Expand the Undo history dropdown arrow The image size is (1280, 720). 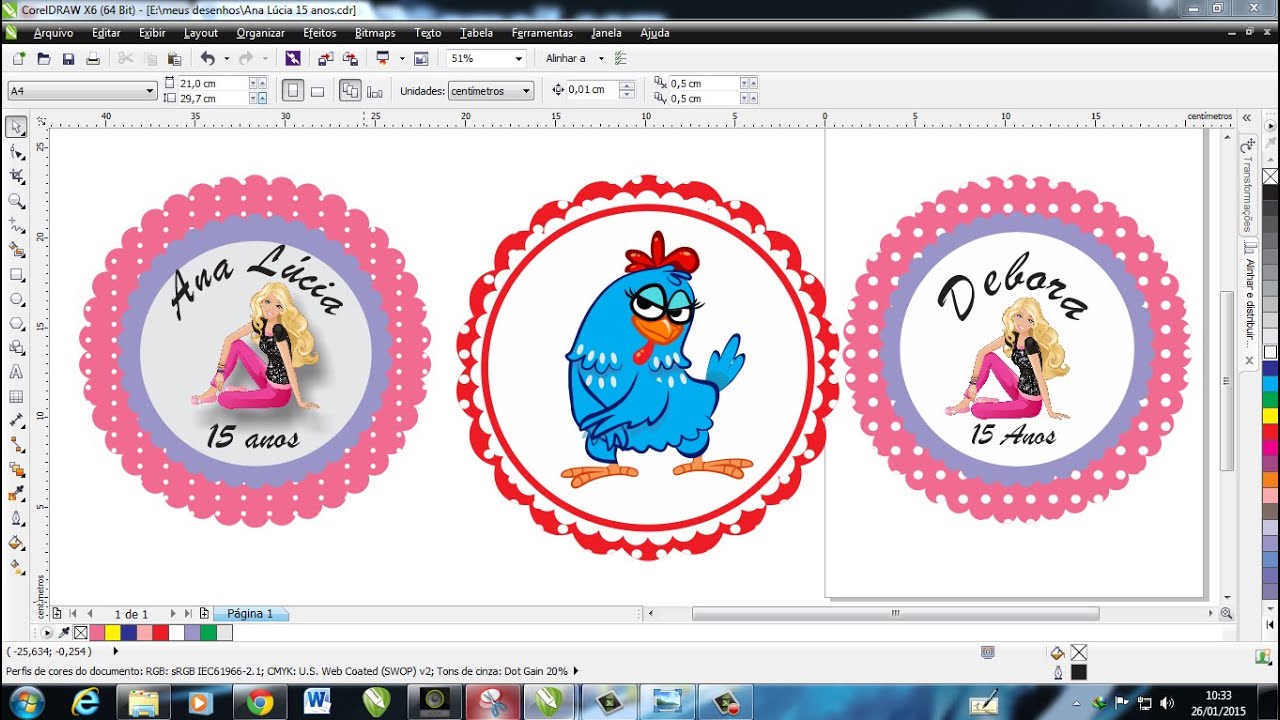click(226, 59)
